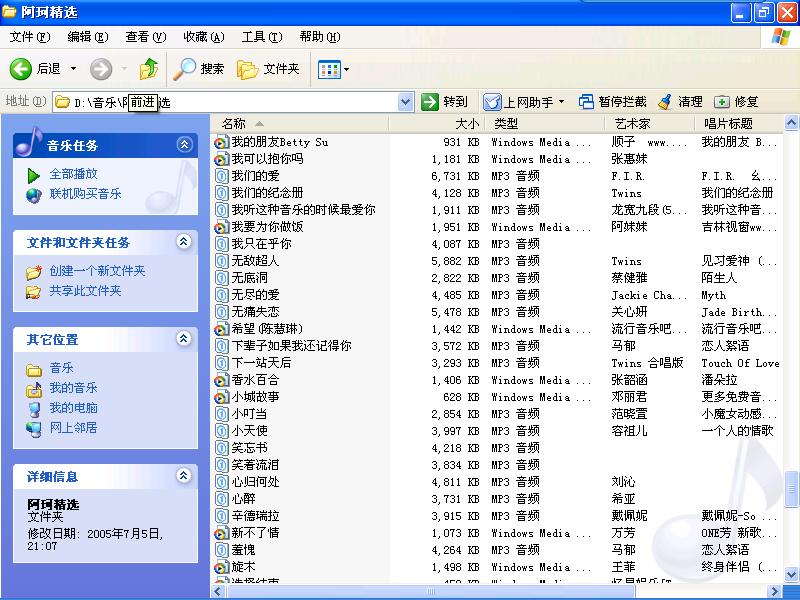Collapse the 音乐任务 panel
This screenshot has width=800, height=600.
click(x=183, y=145)
